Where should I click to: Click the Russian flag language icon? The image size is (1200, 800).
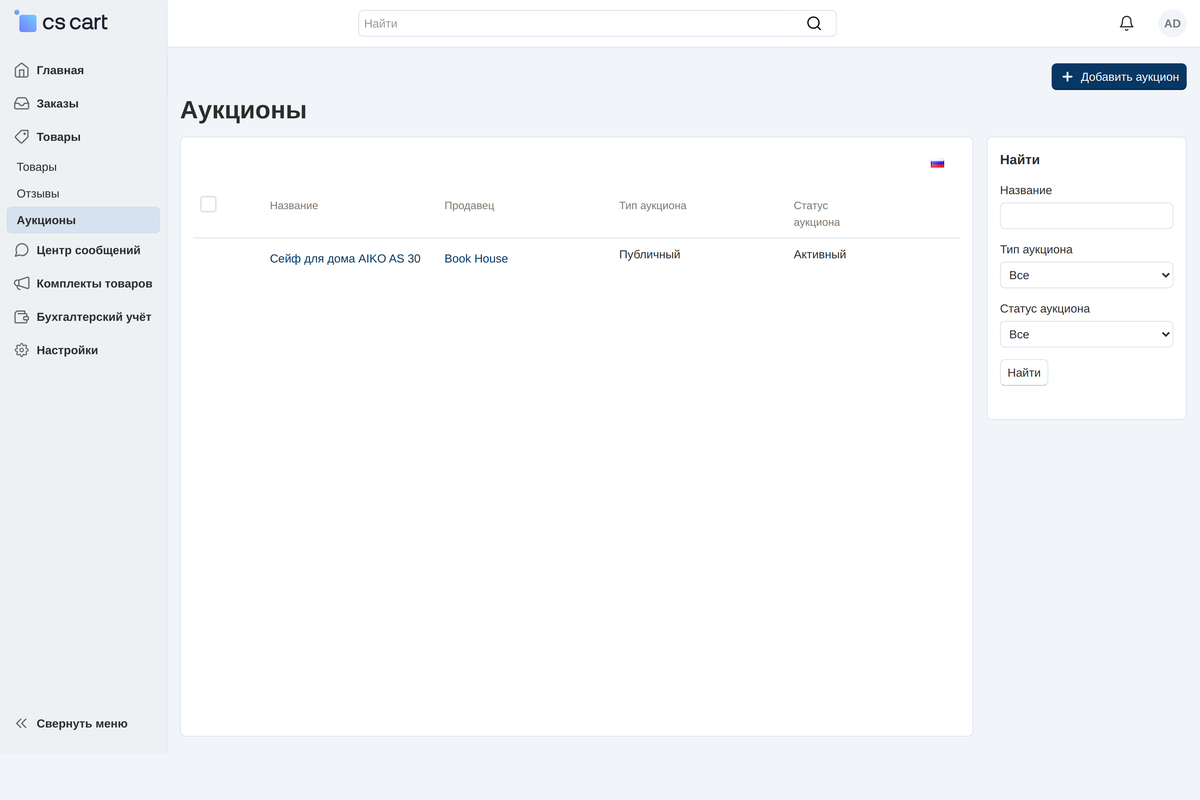(937, 163)
